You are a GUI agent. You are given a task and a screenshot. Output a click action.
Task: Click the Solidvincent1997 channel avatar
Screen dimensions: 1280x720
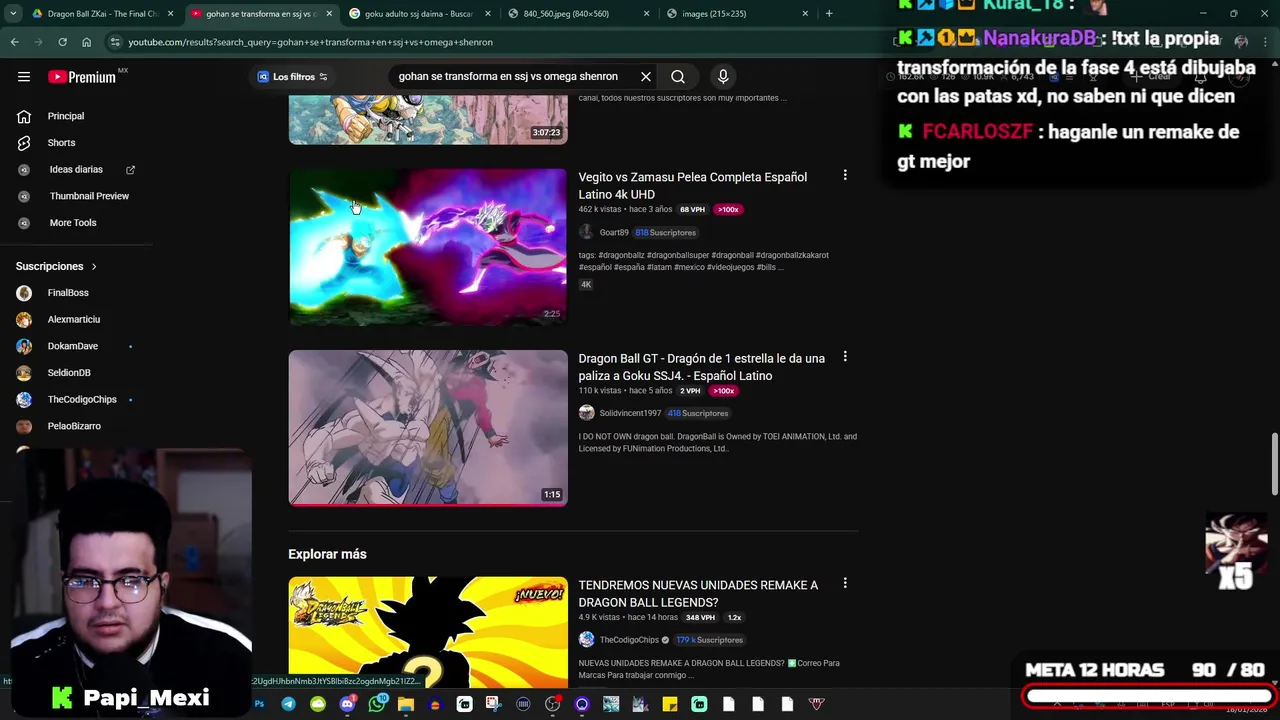pos(586,413)
